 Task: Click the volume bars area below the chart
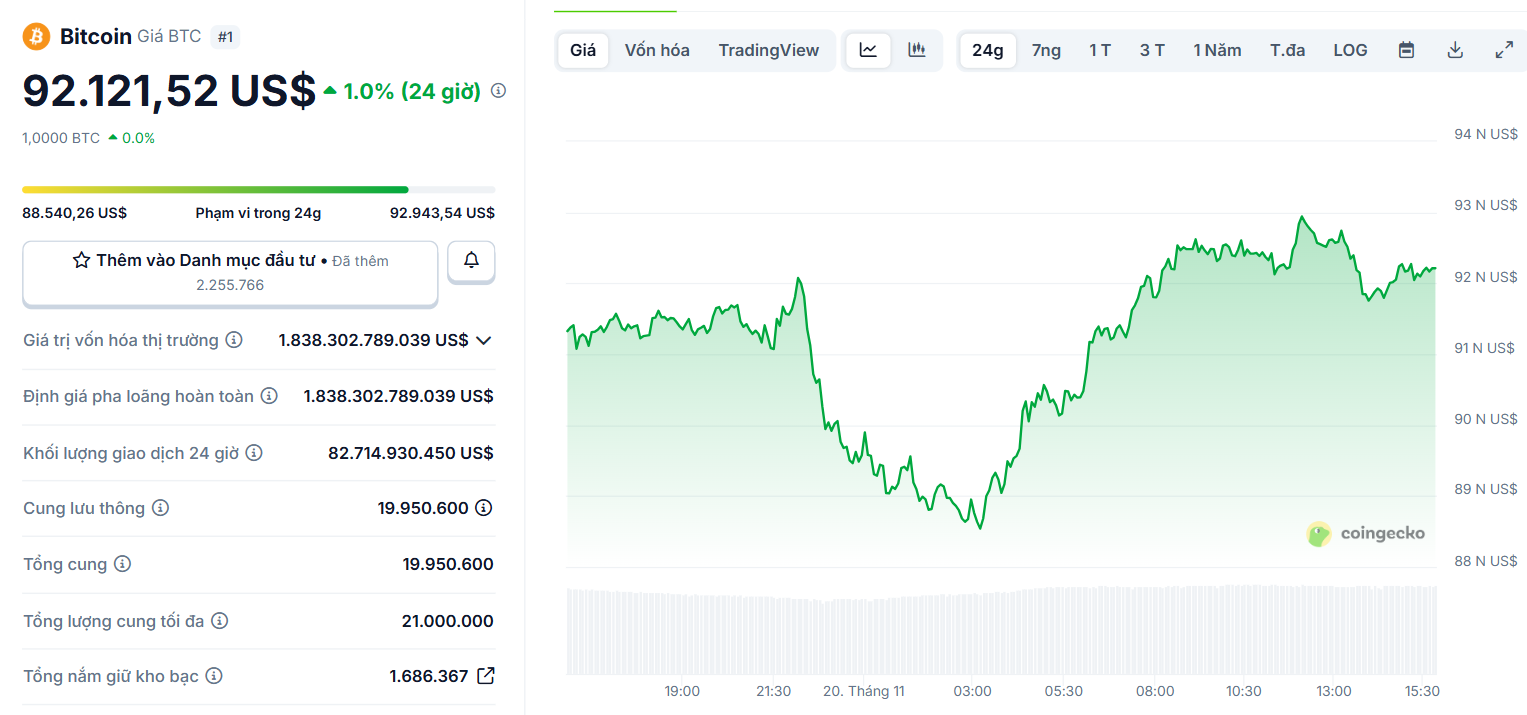tap(1000, 630)
